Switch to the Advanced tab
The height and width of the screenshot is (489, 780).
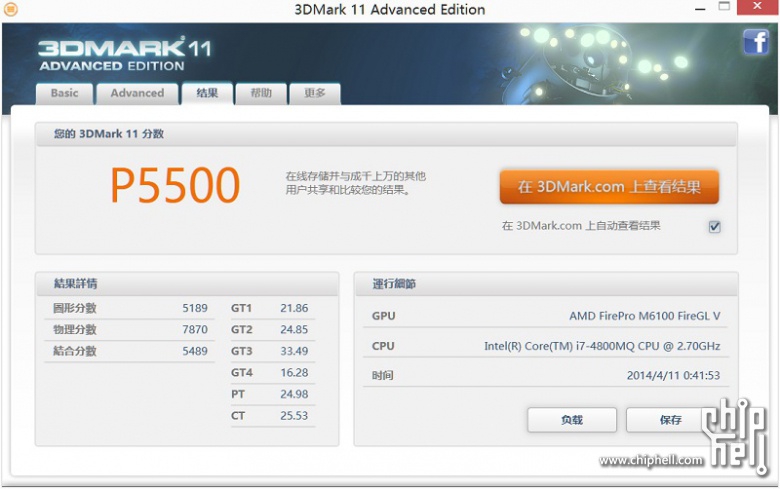click(137, 93)
